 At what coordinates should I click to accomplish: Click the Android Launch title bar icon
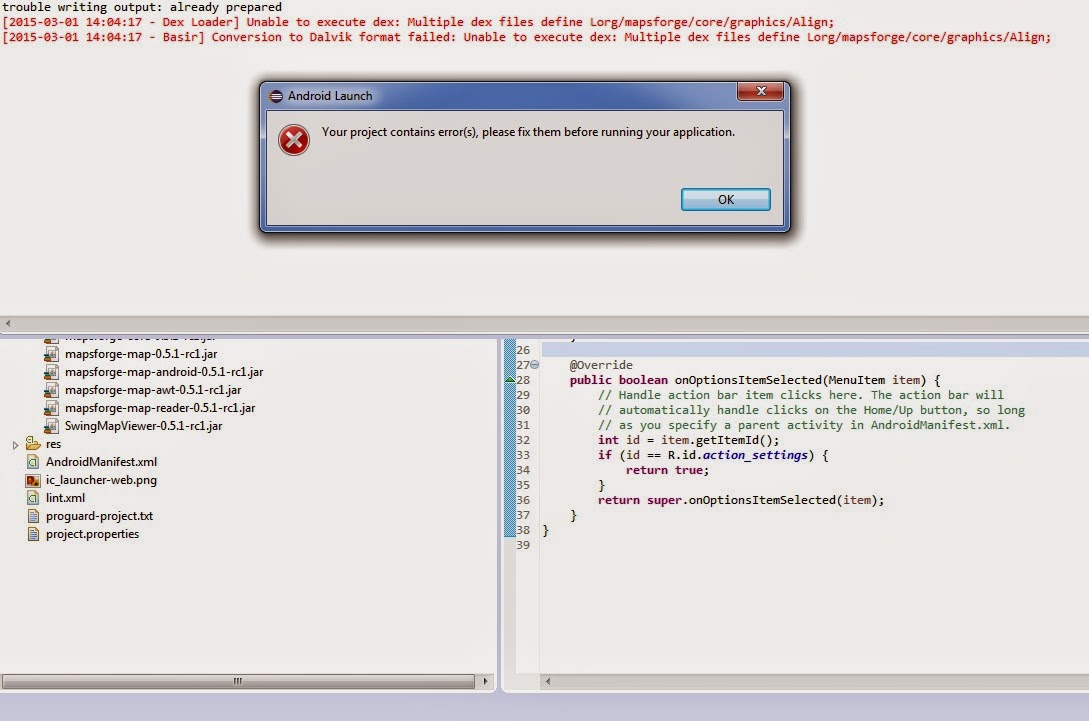pos(276,96)
